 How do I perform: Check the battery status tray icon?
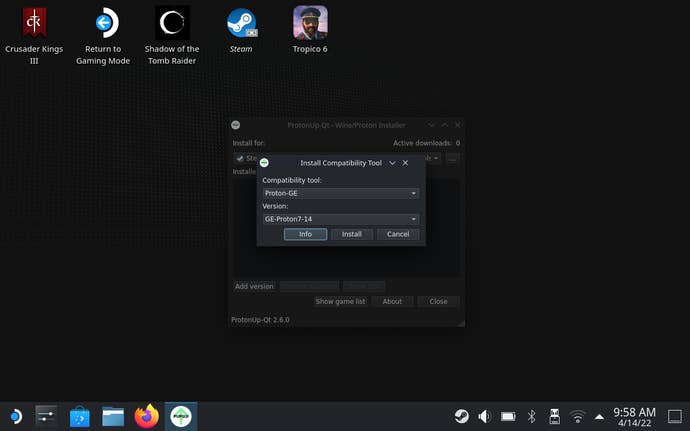point(508,416)
